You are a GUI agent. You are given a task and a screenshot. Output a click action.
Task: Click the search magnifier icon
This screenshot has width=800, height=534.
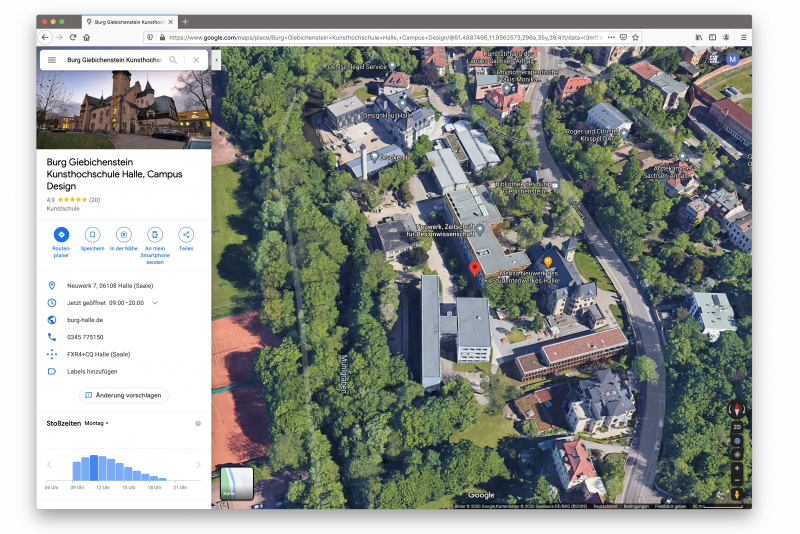tap(173, 60)
